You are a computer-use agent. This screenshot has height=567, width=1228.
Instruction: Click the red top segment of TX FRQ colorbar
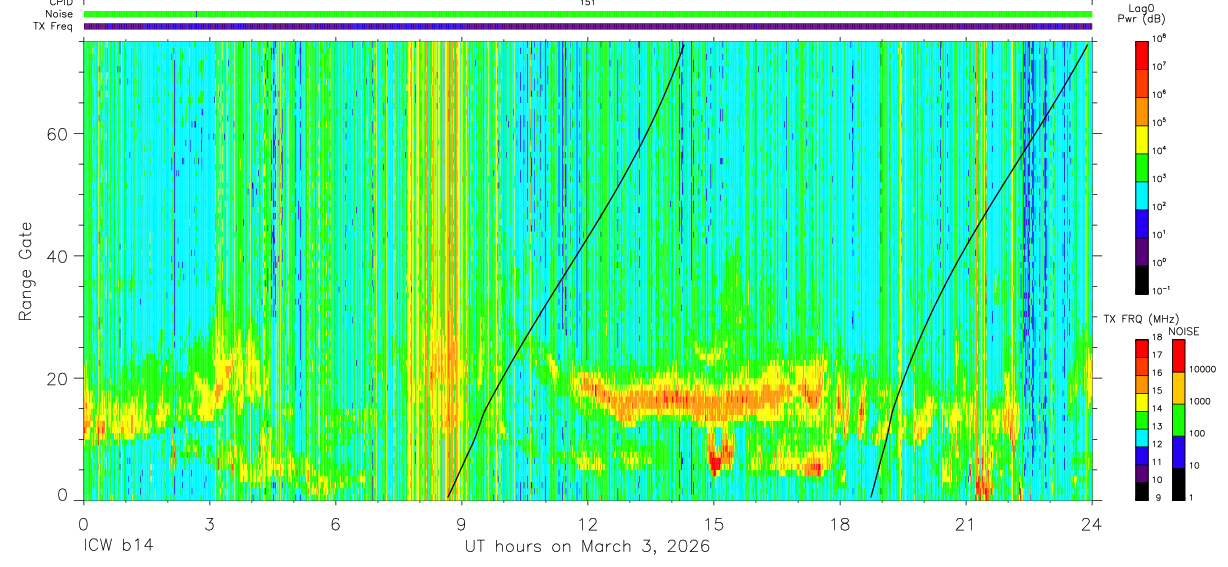pos(1142,347)
